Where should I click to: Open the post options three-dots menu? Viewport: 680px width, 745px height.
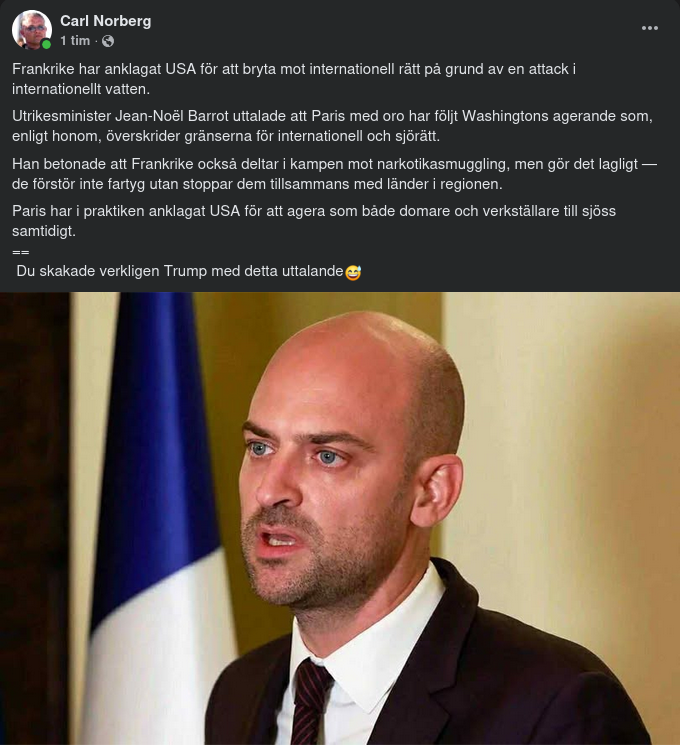650,28
